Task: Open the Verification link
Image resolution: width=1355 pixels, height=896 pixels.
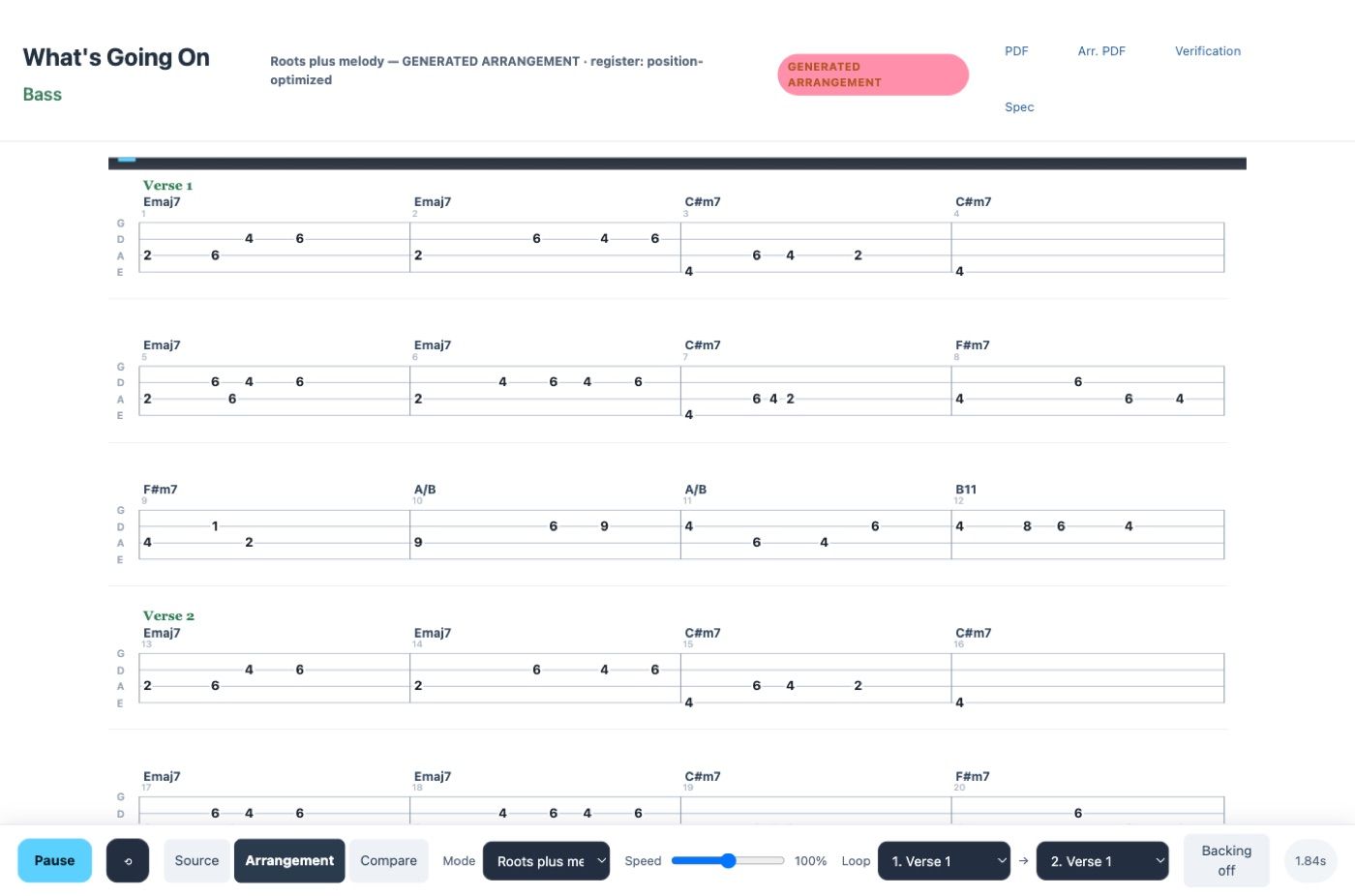Action: [1208, 51]
